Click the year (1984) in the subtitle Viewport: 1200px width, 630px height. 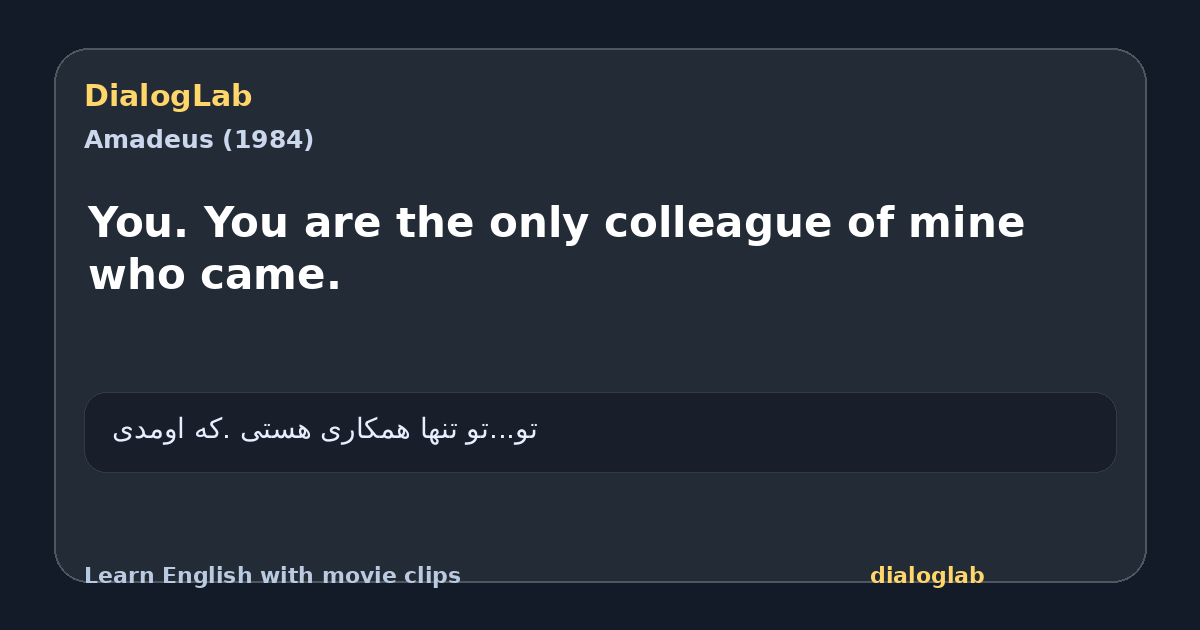pyautogui.click(x=268, y=140)
